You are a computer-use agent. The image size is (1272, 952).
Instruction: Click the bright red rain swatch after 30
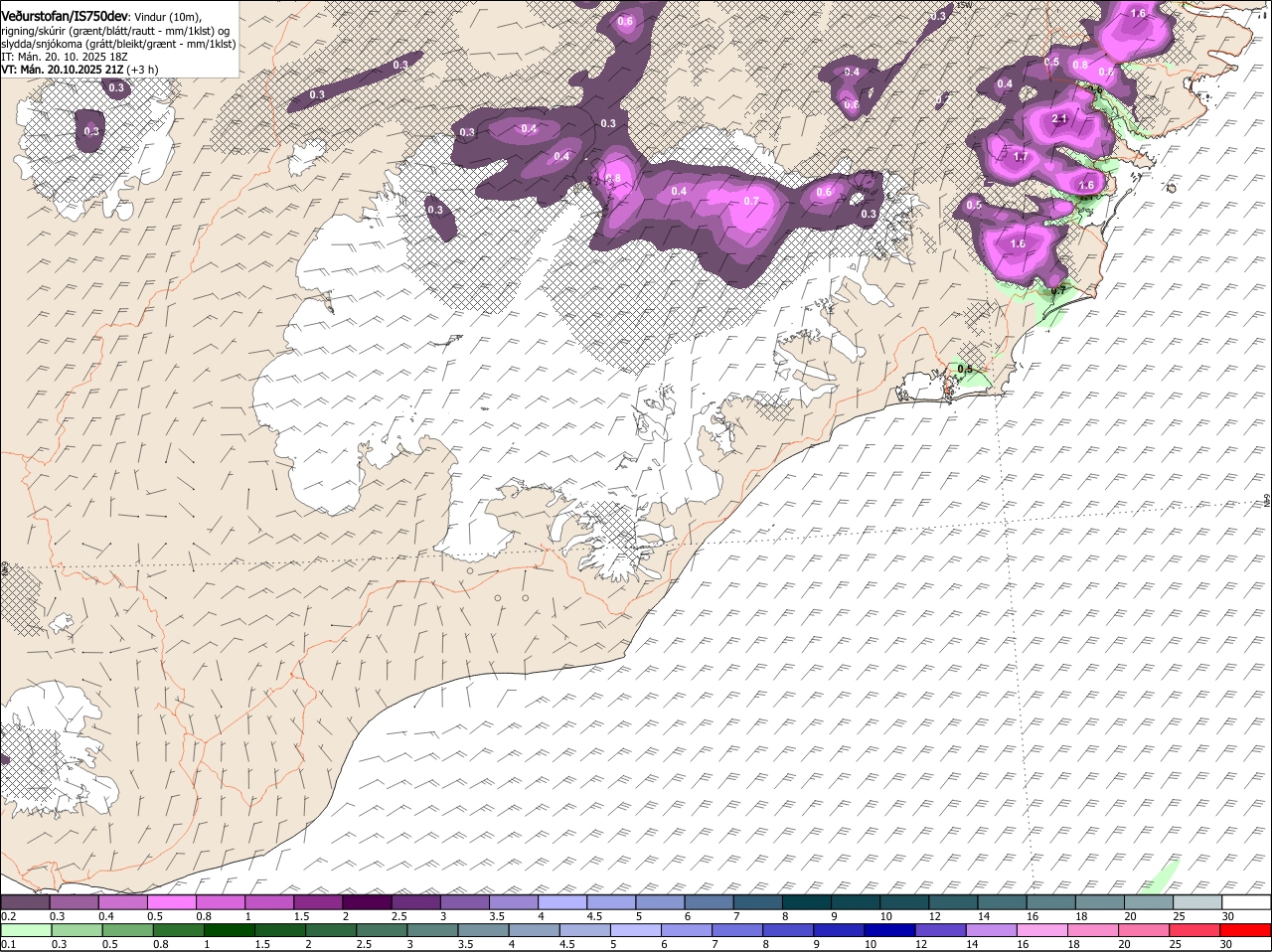click(1248, 931)
